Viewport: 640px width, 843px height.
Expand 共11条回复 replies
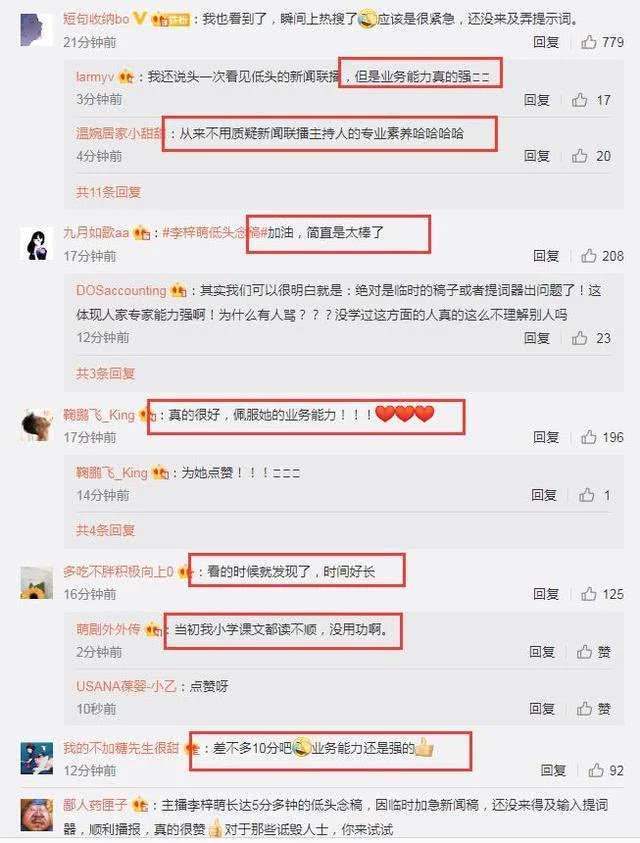[x=108, y=192]
